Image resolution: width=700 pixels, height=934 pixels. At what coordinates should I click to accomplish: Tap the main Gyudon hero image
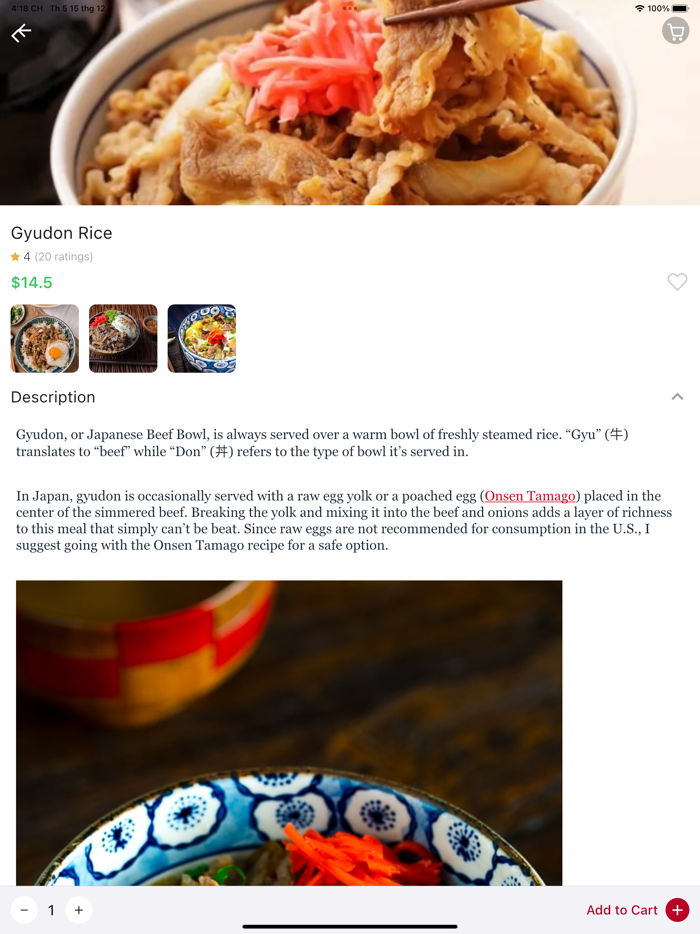(x=350, y=102)
